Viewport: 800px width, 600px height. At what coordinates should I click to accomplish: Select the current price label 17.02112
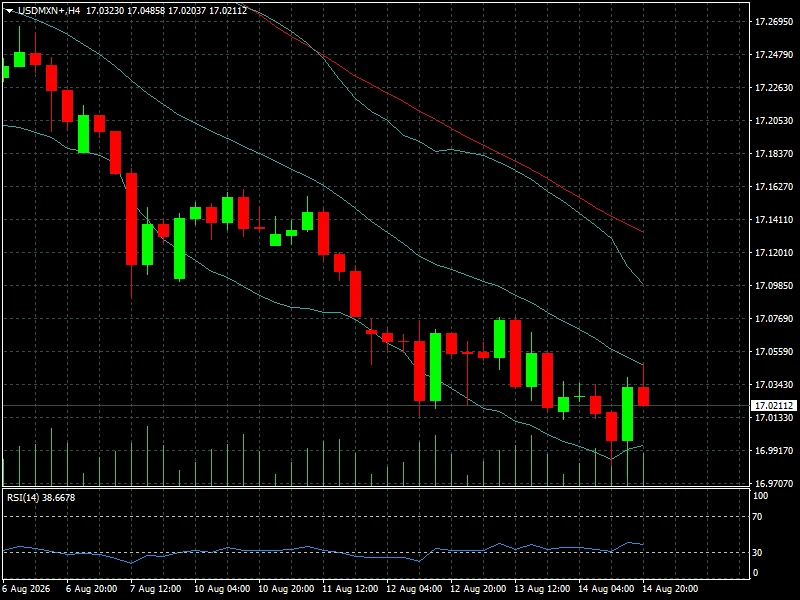tap(773, 406)
